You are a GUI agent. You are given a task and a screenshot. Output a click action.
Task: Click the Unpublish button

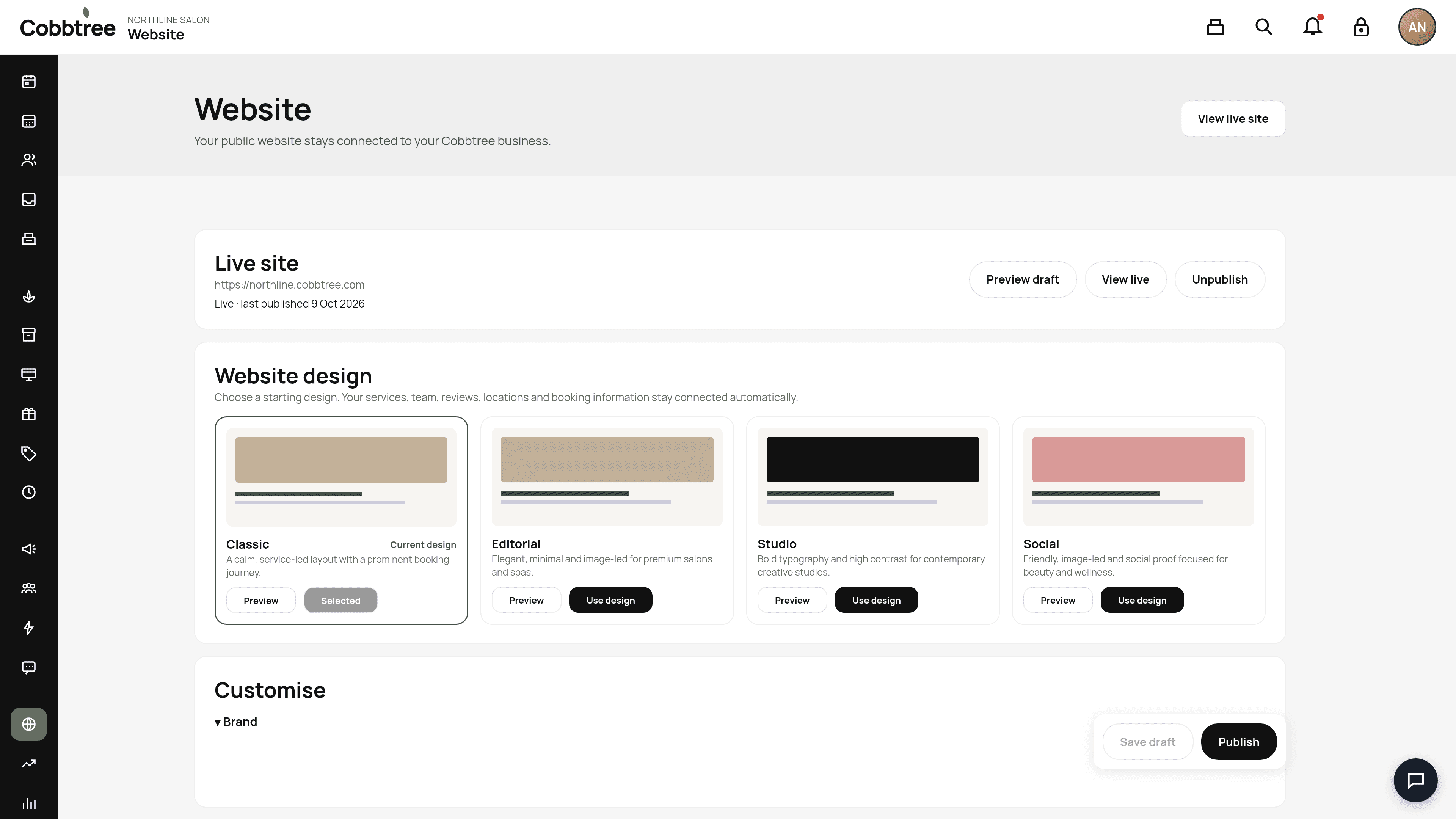pos(1220,279)
